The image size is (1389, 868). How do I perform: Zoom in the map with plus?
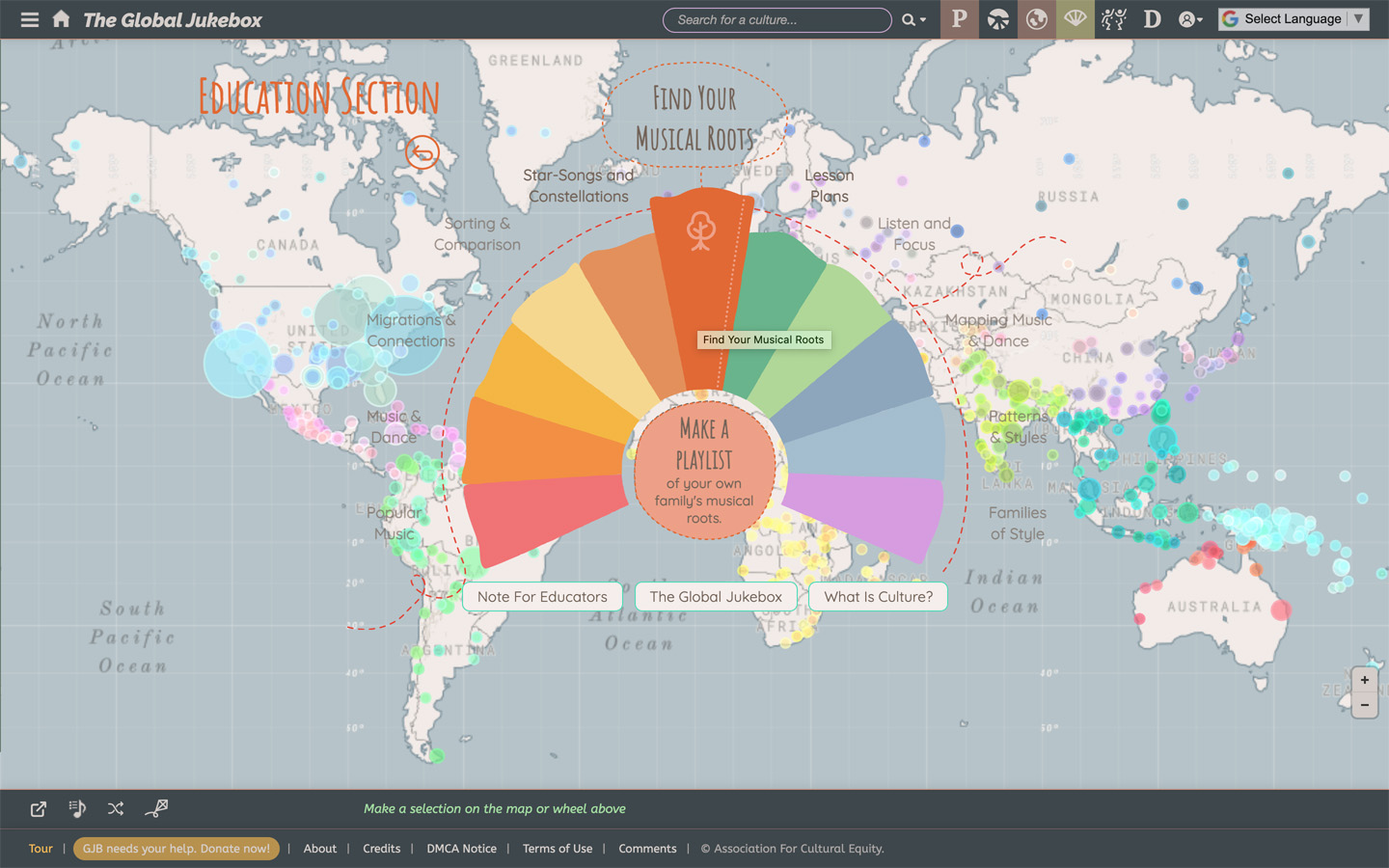coord(1365,680)
